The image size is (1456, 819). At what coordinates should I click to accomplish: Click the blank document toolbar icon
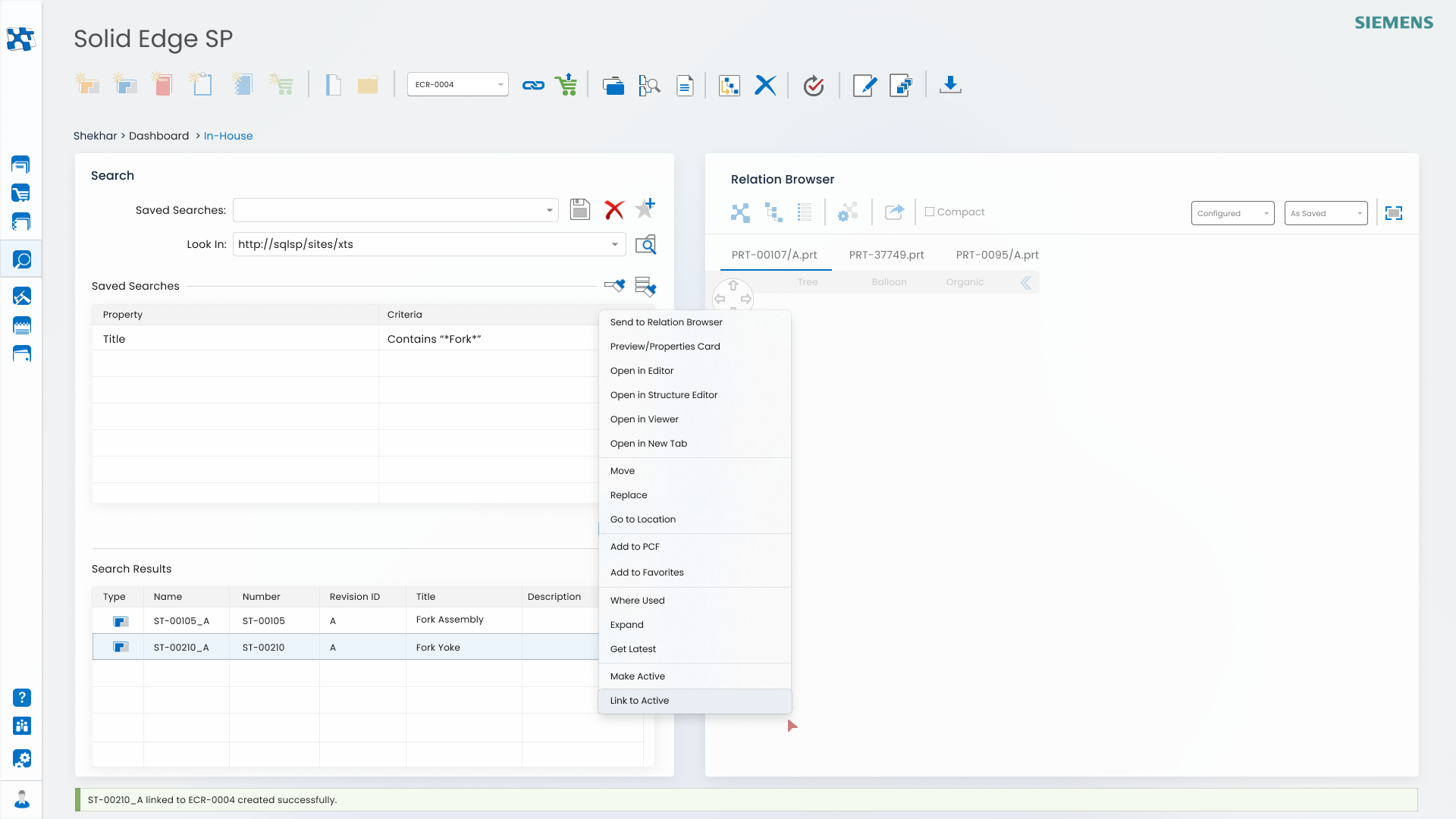click(x=333, y=85)
